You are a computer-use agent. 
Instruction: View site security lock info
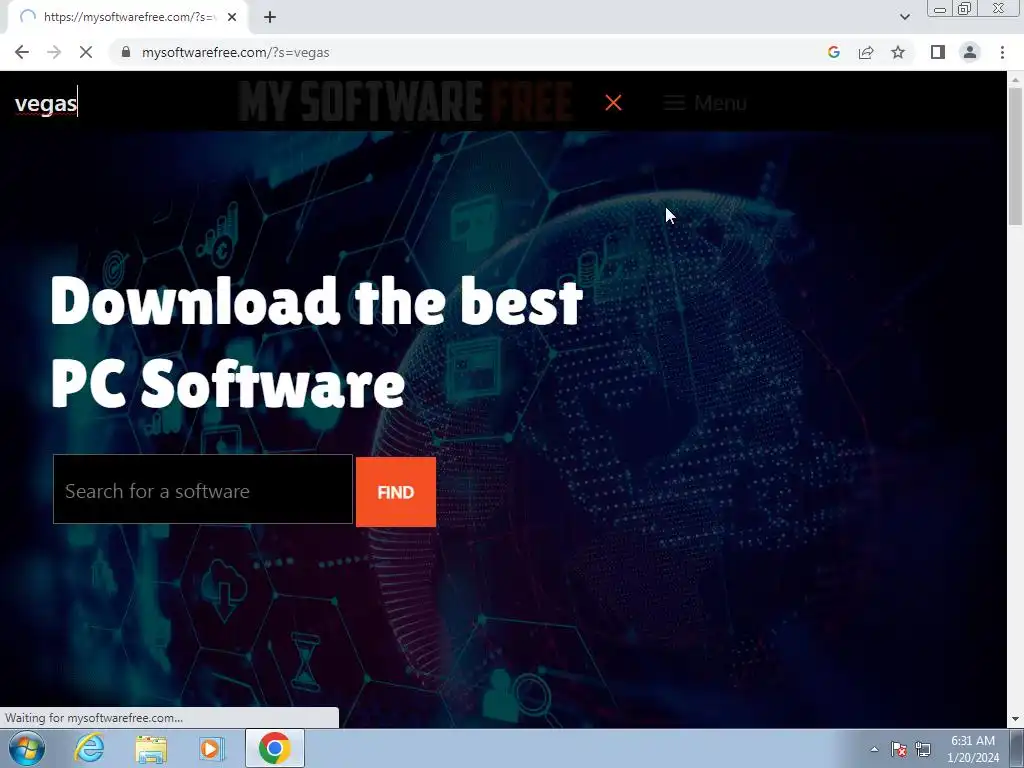[126, 52]
